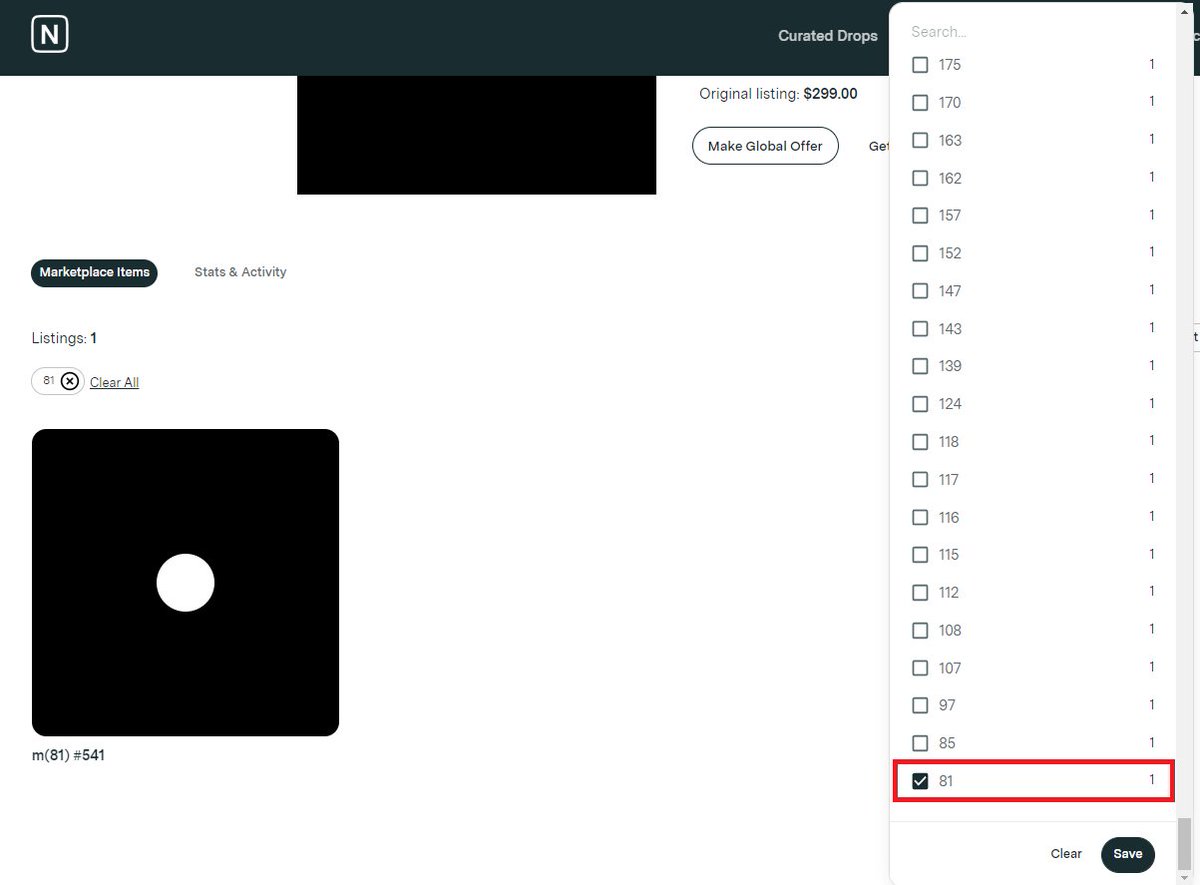Check the 112 filter option
The width and height of the screenshot is (1200, 885).
920,593
